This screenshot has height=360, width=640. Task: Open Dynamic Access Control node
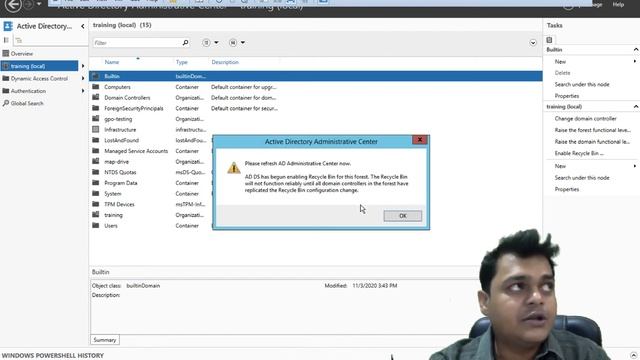[39, 78]
